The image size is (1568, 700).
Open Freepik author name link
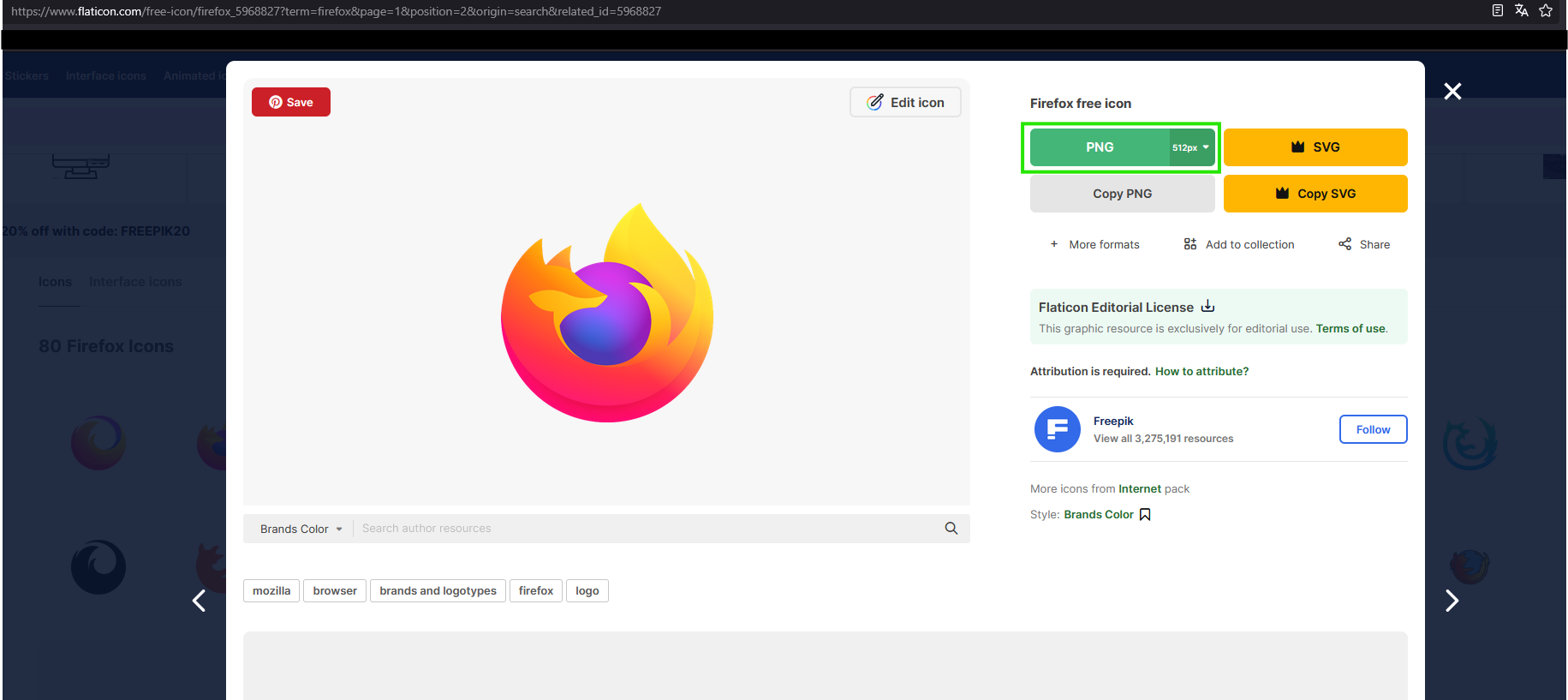click(1113, 421)
